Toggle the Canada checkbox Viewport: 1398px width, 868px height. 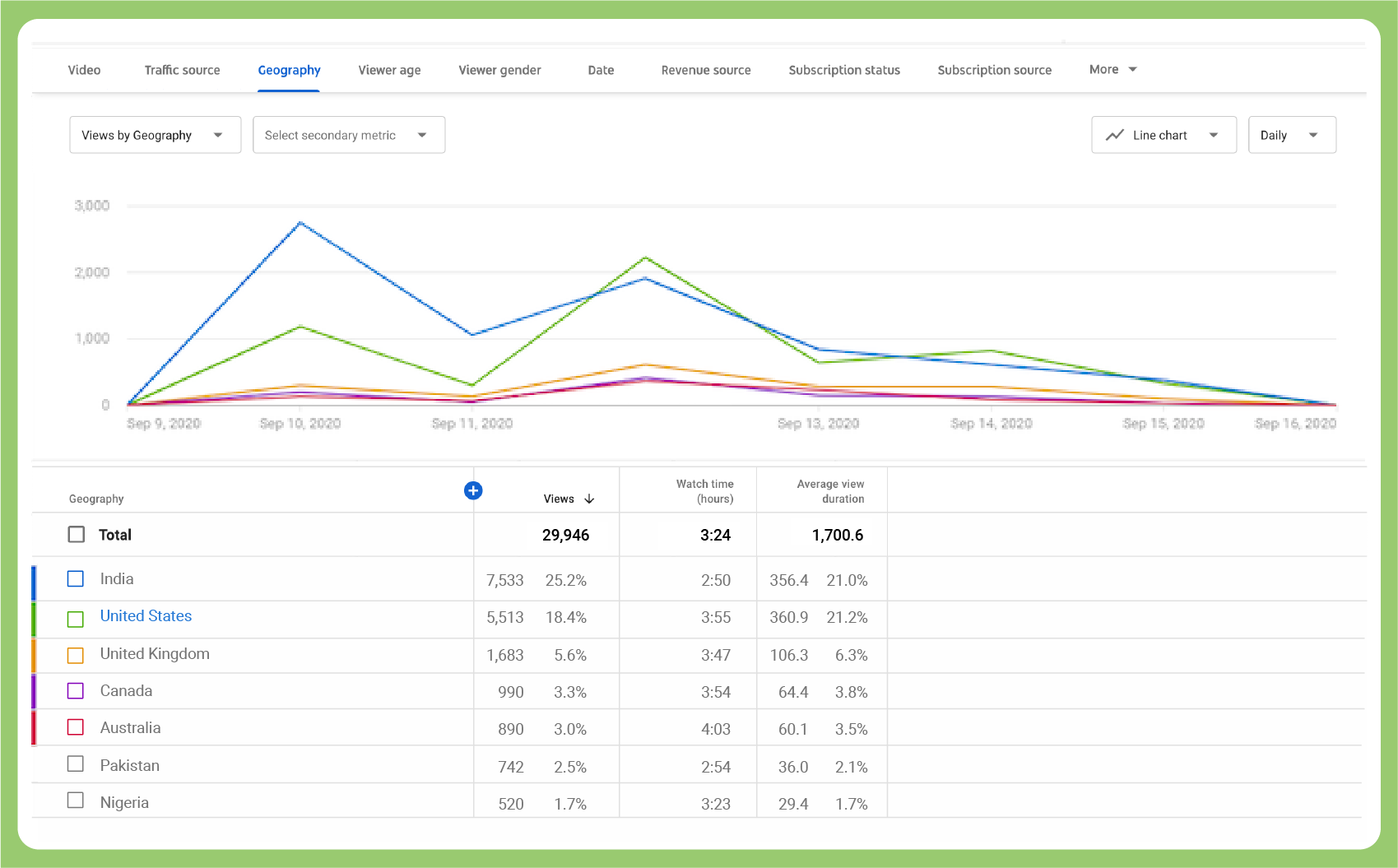[76, 690]
